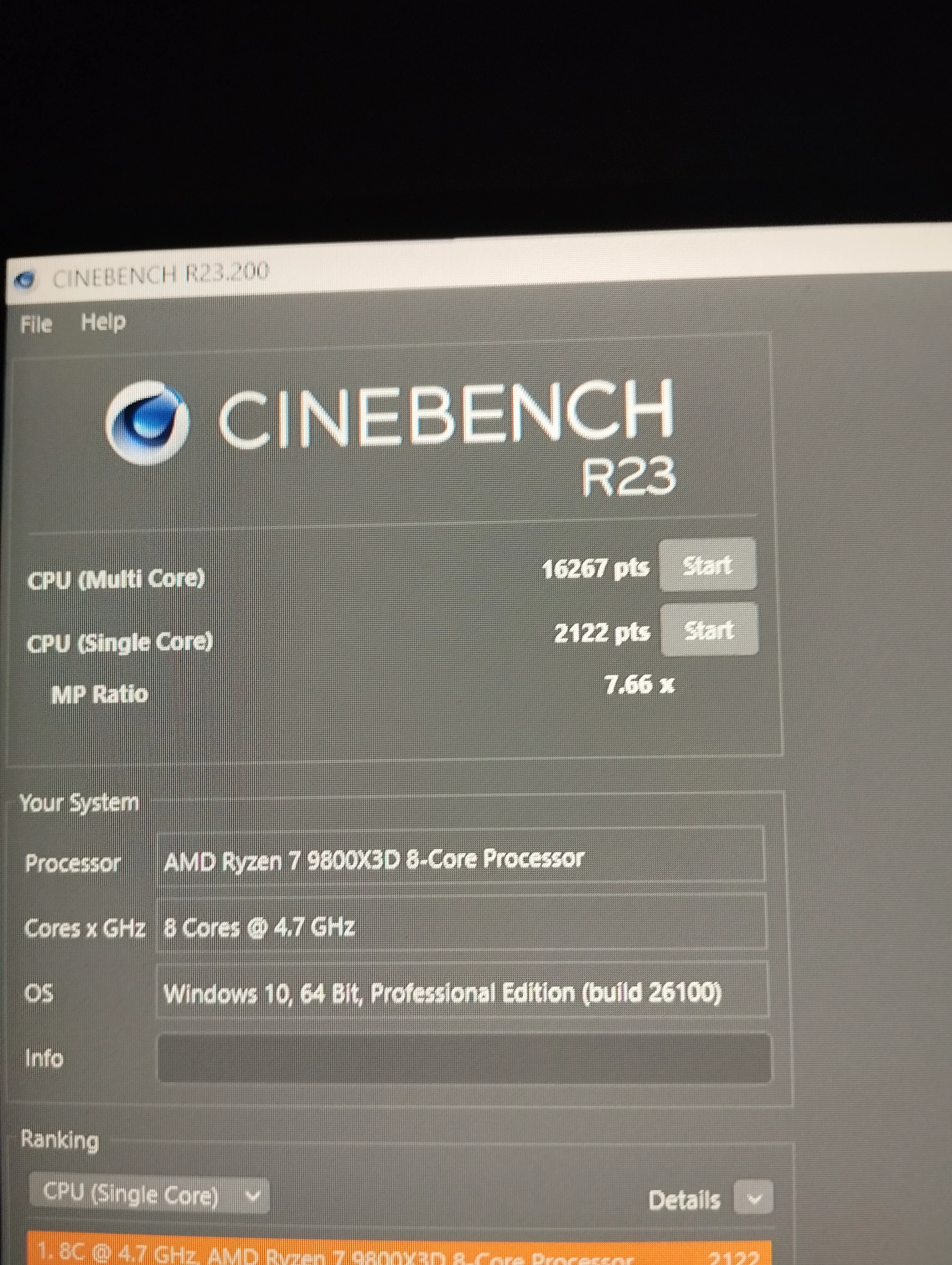Open the File menu
The image size is (952, 1265).
click(x=36, y=325)
